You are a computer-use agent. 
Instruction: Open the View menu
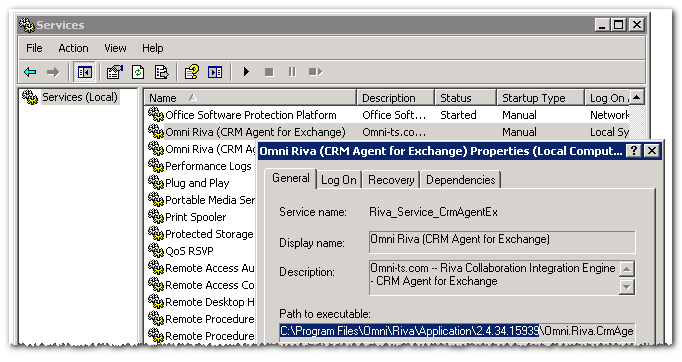coord(115,48)
